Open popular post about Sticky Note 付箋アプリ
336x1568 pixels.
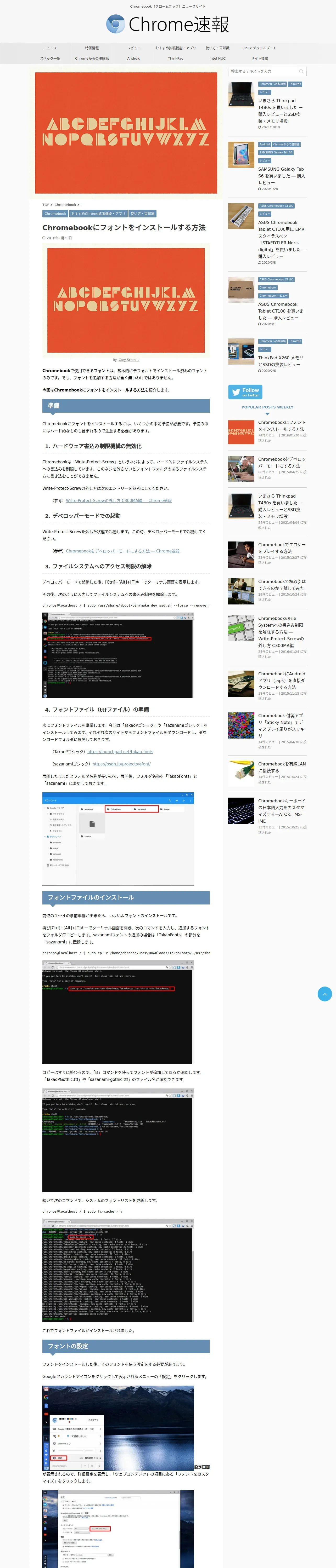point(281,725)
